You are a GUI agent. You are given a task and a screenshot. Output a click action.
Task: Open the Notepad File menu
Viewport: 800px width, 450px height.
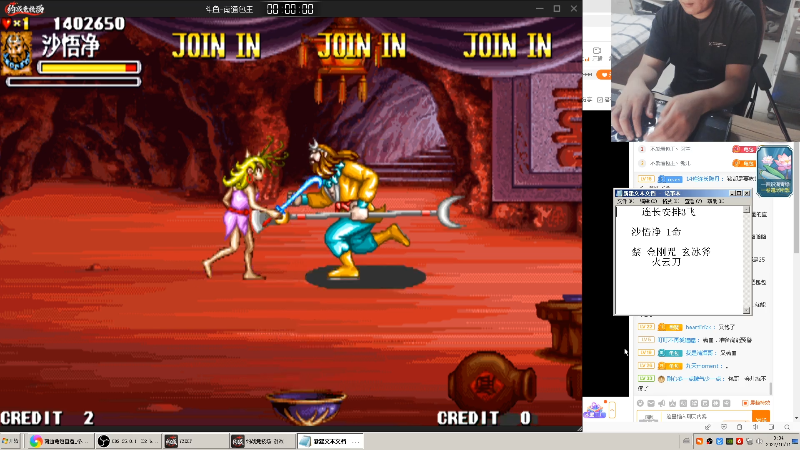pyautogui.click(x=624, y=202)
